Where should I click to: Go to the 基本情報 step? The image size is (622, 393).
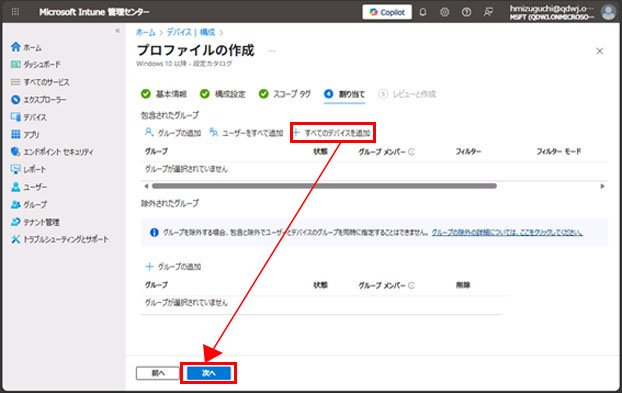[164, 94]
